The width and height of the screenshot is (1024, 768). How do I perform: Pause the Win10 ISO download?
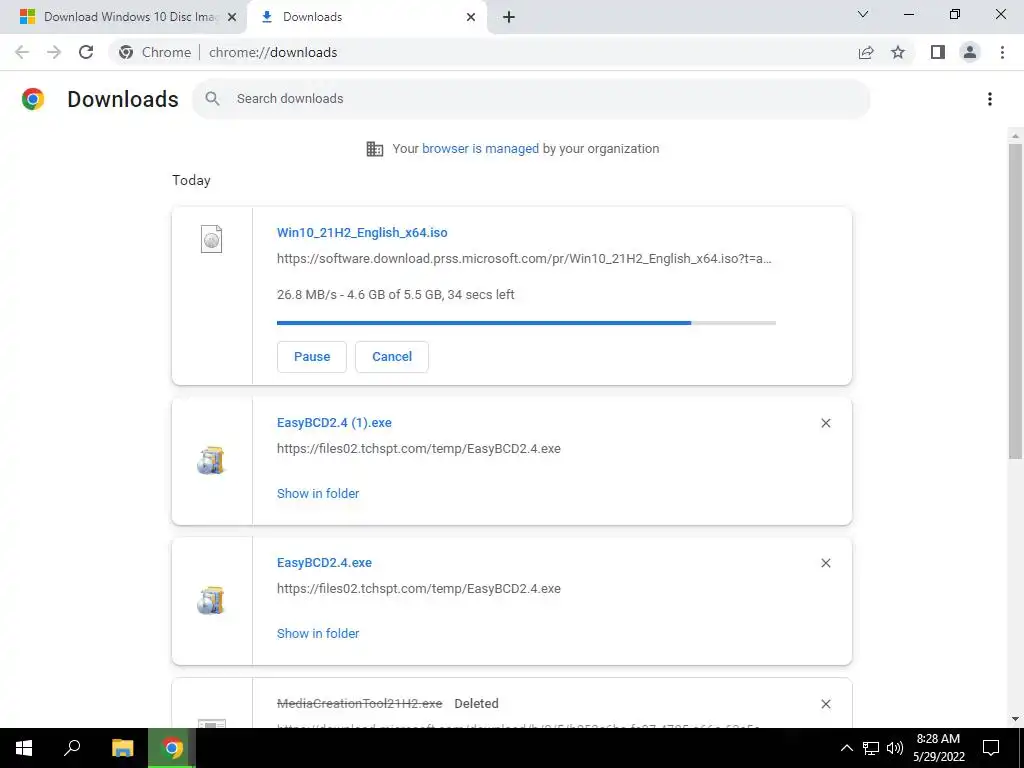(312, 357)
